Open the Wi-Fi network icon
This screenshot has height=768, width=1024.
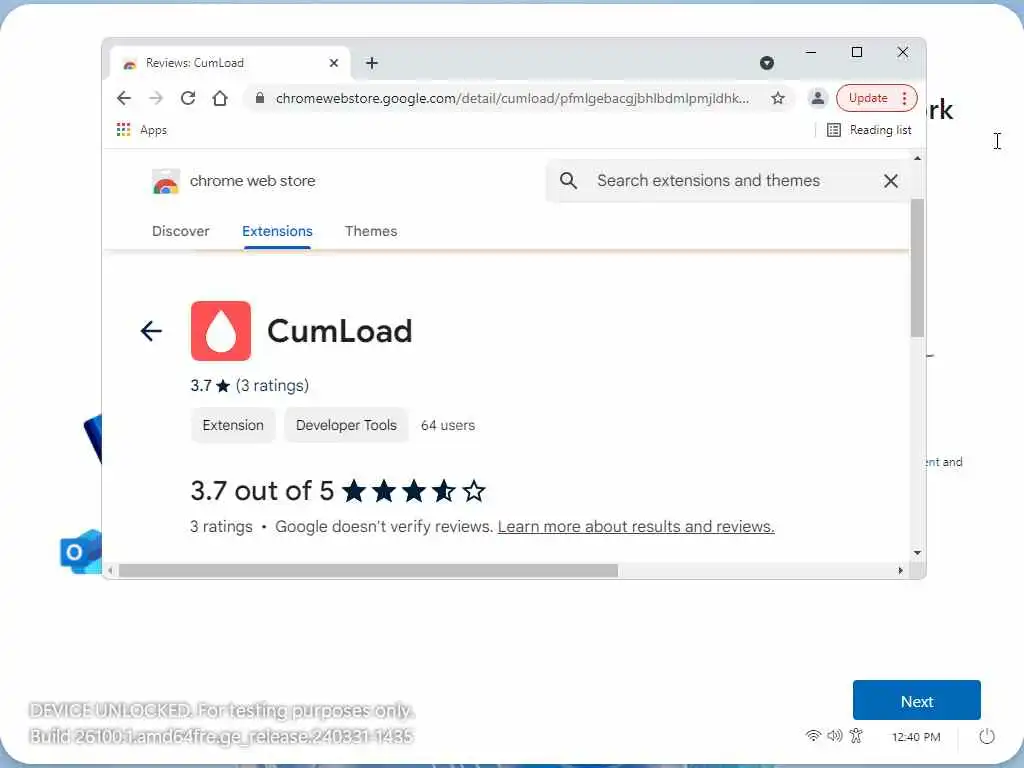click(813, 736)
